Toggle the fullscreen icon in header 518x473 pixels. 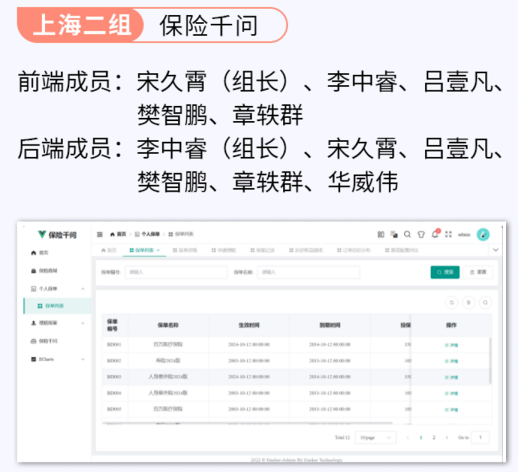point(448,234)
